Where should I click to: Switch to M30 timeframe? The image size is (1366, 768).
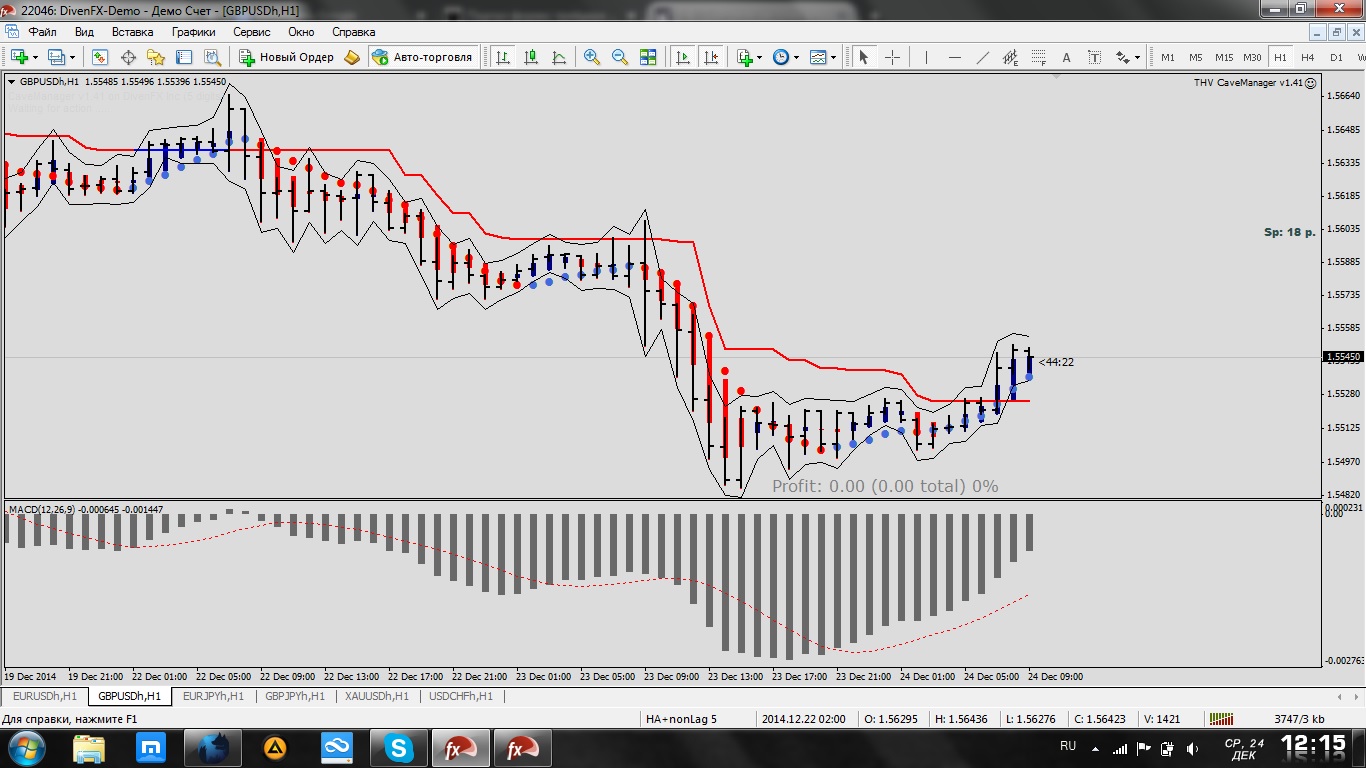[x=1252, y=57]
